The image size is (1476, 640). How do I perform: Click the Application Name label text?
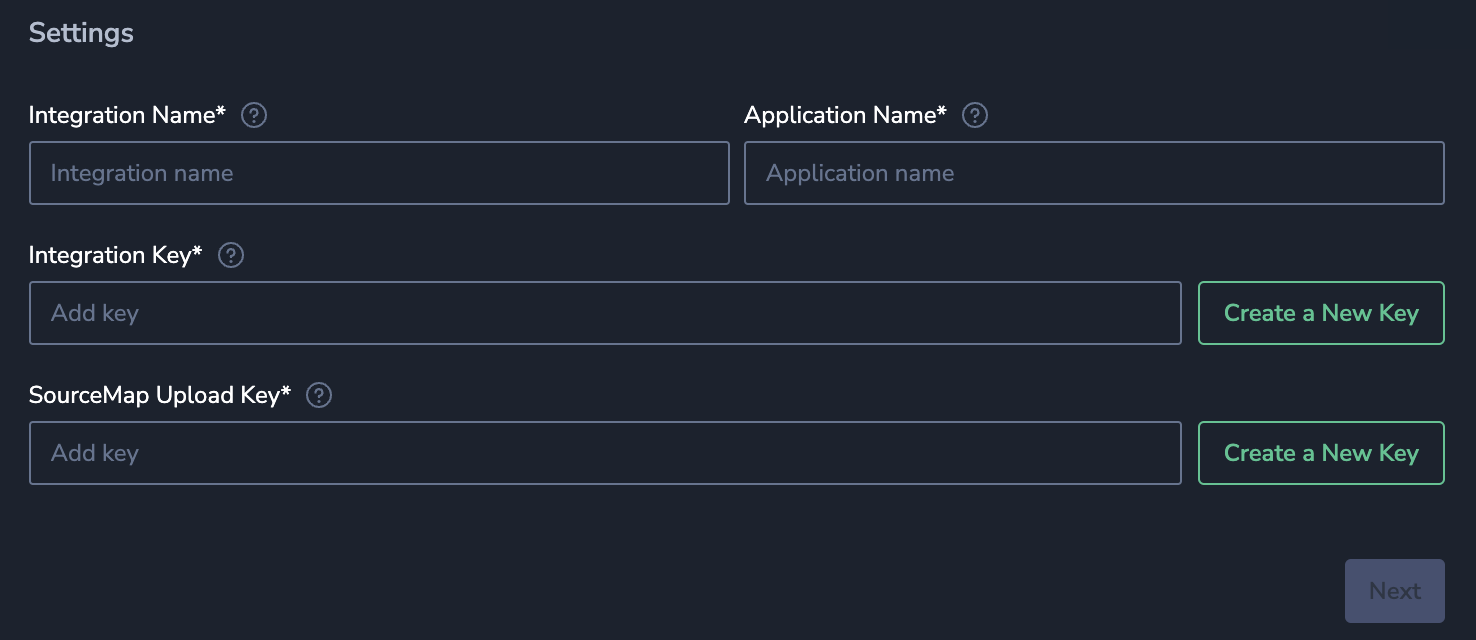pos(839,116)
